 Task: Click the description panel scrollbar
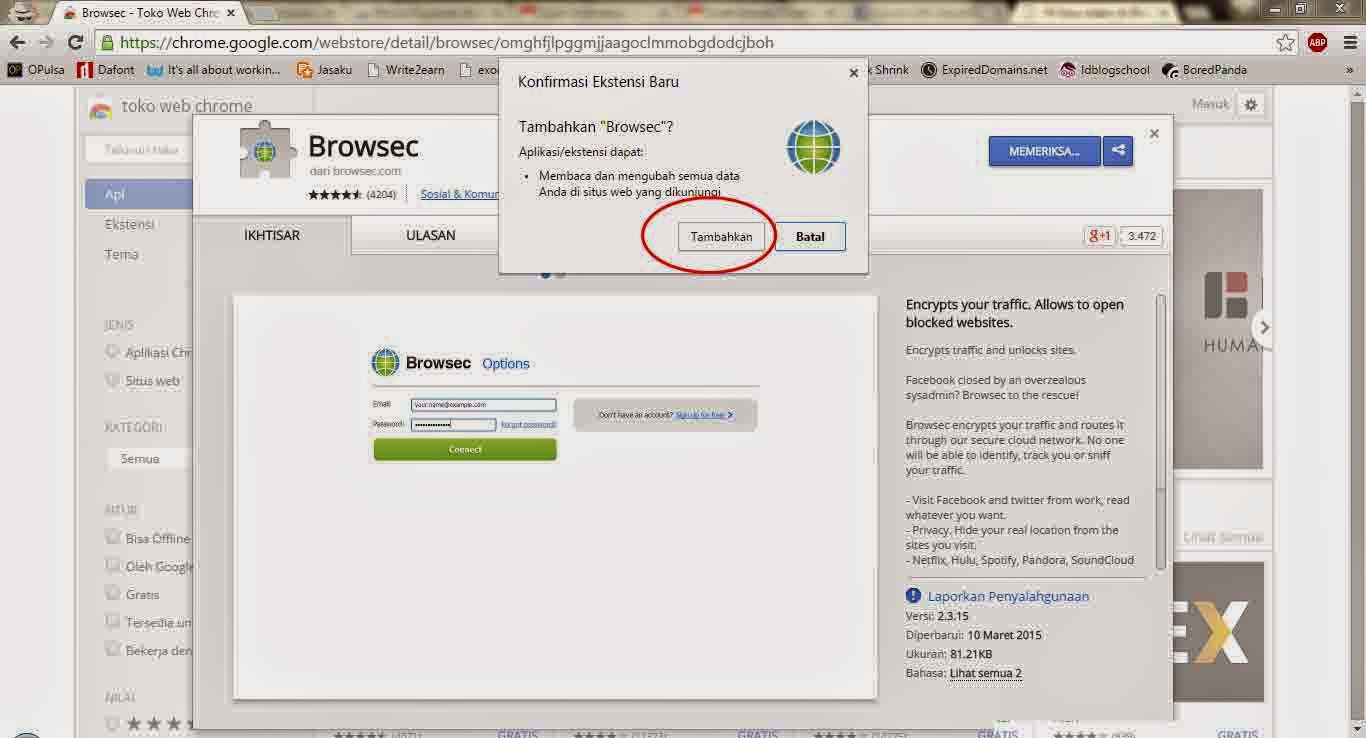pos(1160,432)
